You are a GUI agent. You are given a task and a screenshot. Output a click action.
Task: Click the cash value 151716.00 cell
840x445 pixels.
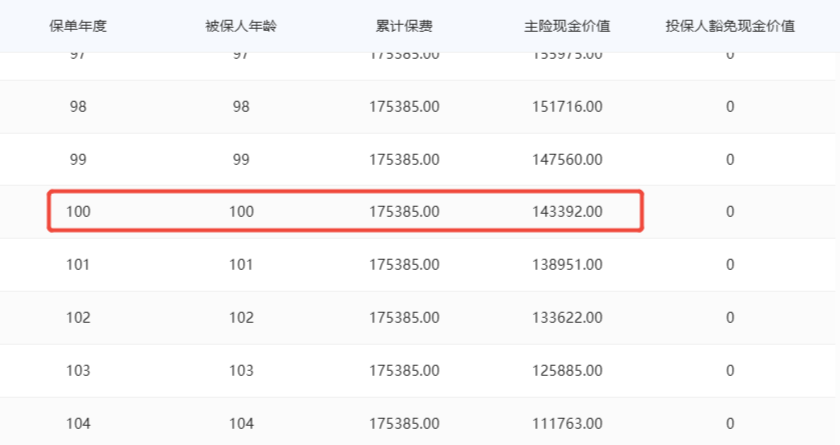click(x=567, y=107)
